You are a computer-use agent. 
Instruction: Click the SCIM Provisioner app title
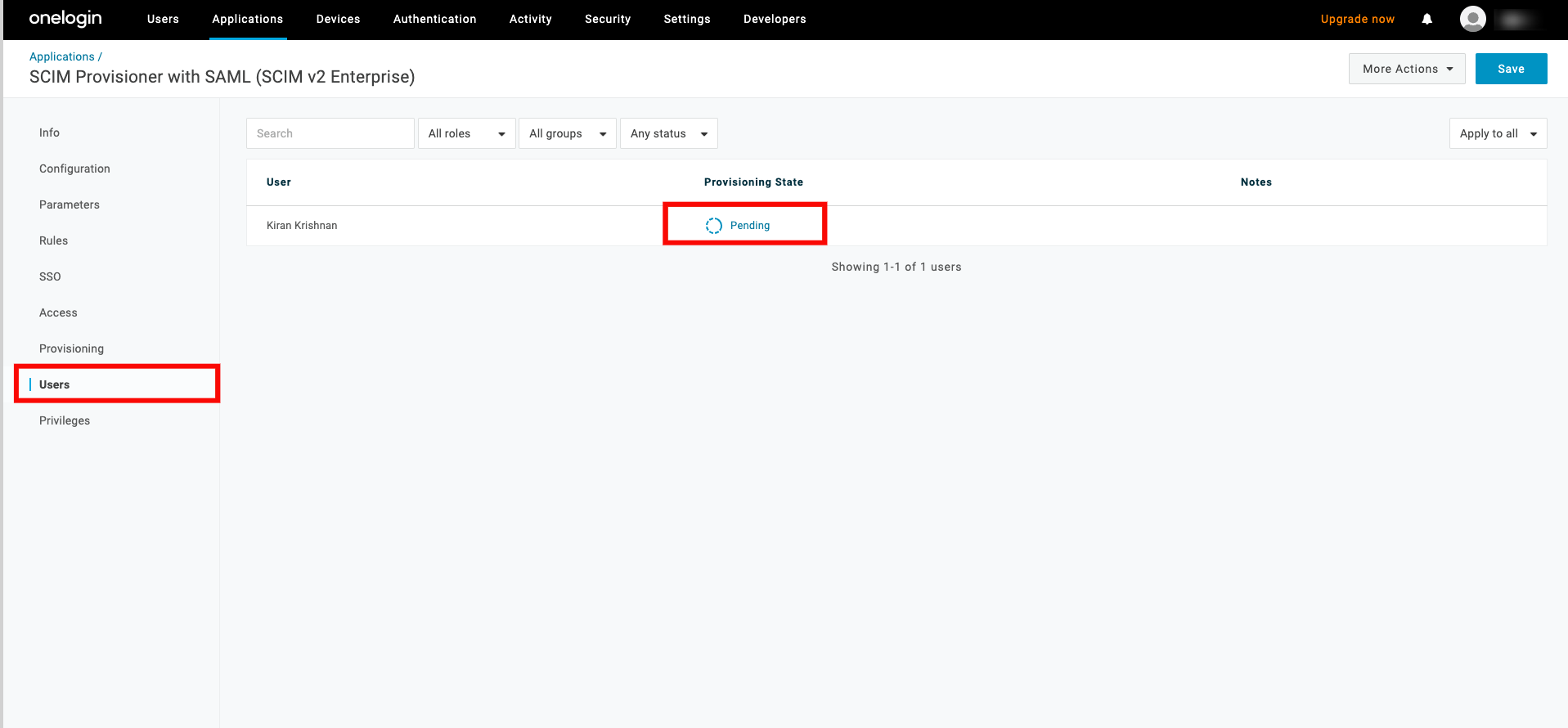tap(222, 77)
